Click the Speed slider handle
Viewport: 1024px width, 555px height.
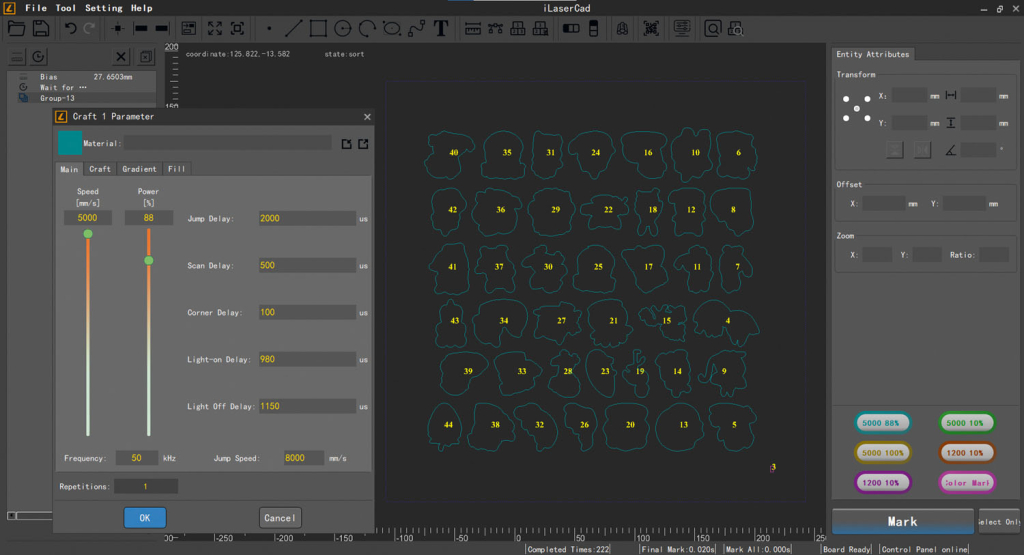(88, 234)
